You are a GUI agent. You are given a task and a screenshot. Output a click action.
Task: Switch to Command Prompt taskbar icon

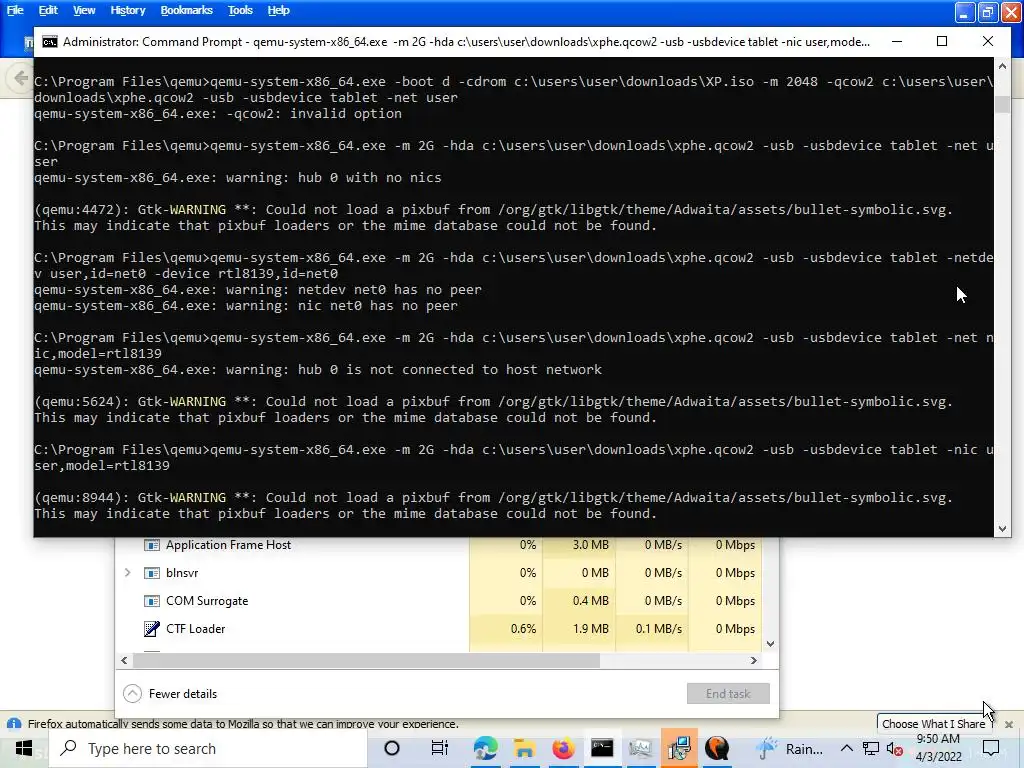point(602,748)
